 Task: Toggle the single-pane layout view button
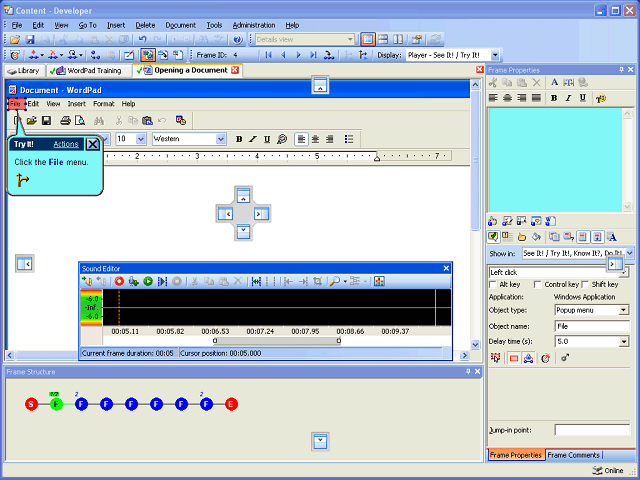(x=368, y=40)
